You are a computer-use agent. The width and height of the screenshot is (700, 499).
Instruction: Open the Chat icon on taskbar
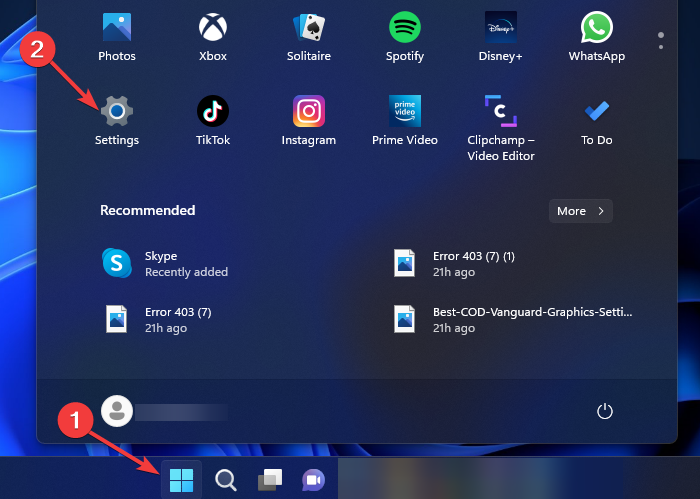click(x=313, y=480)
